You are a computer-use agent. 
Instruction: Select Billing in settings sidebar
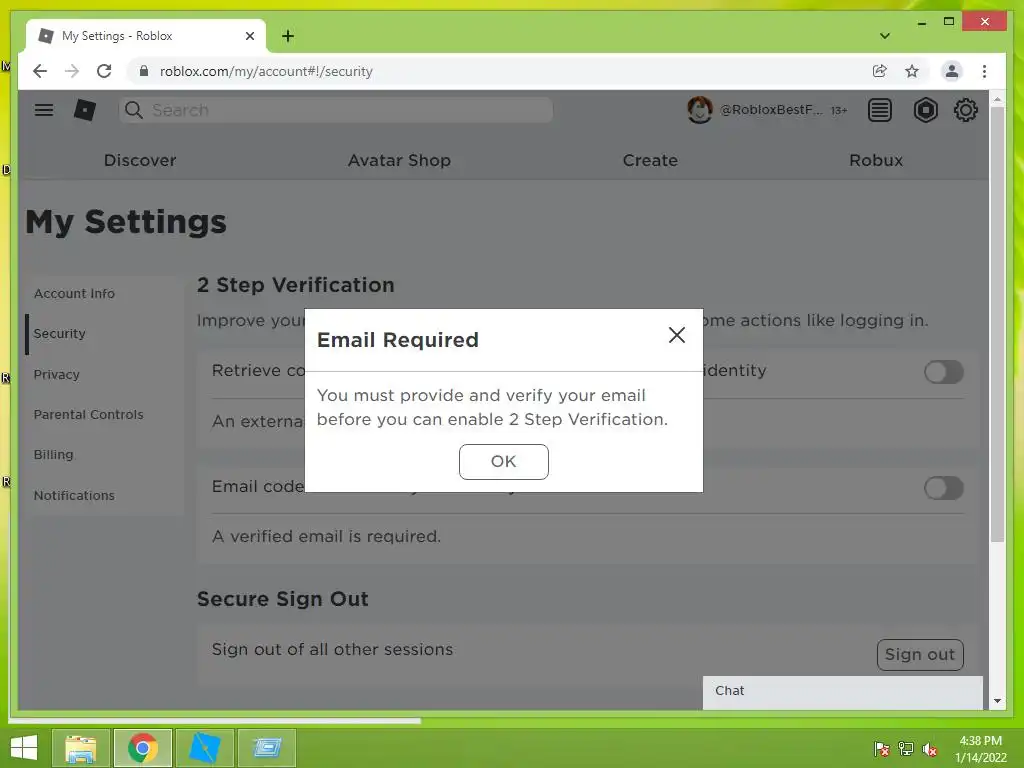click(x=54, y=455)
